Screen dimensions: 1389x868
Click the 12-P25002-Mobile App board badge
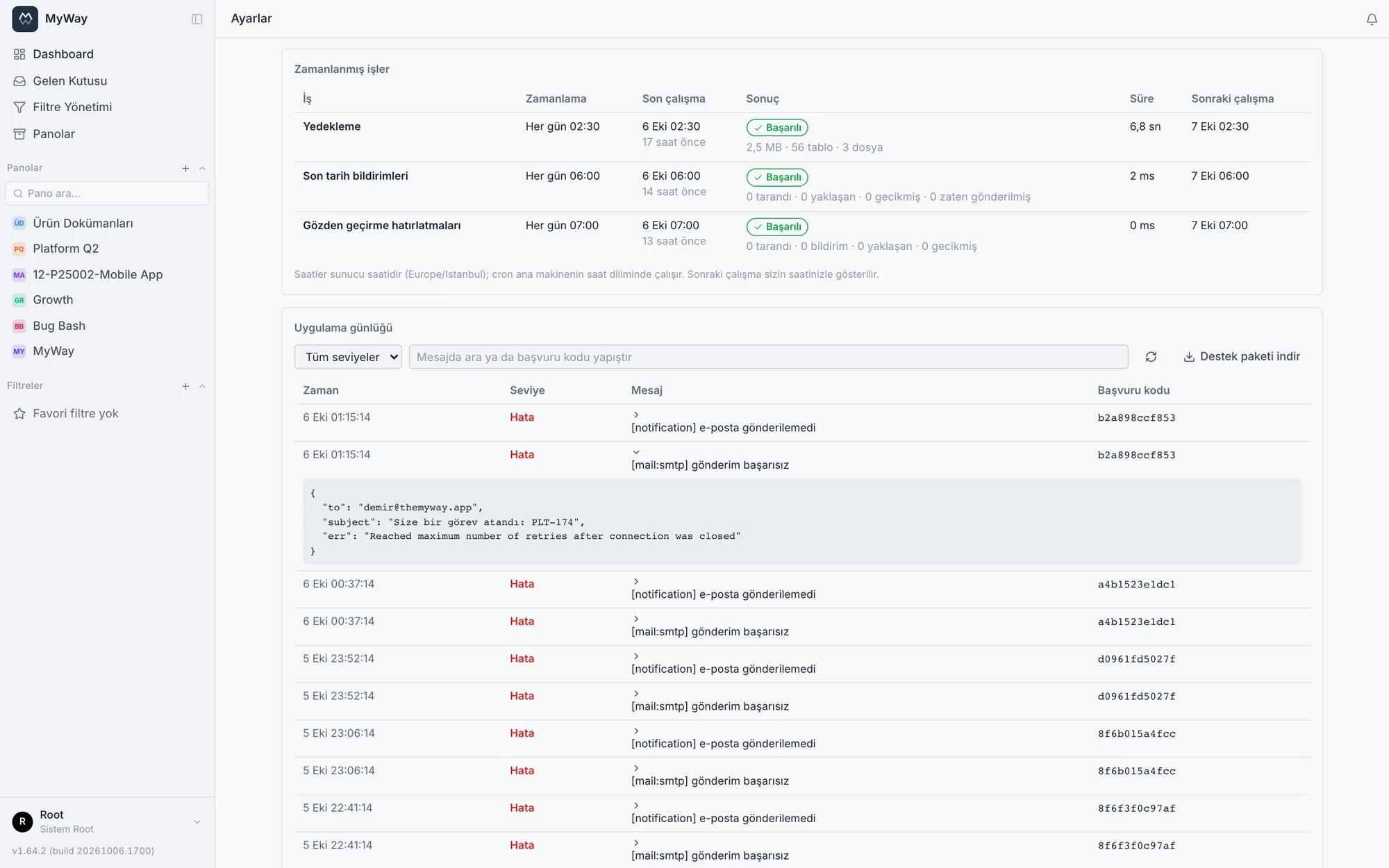coord(19,275)
